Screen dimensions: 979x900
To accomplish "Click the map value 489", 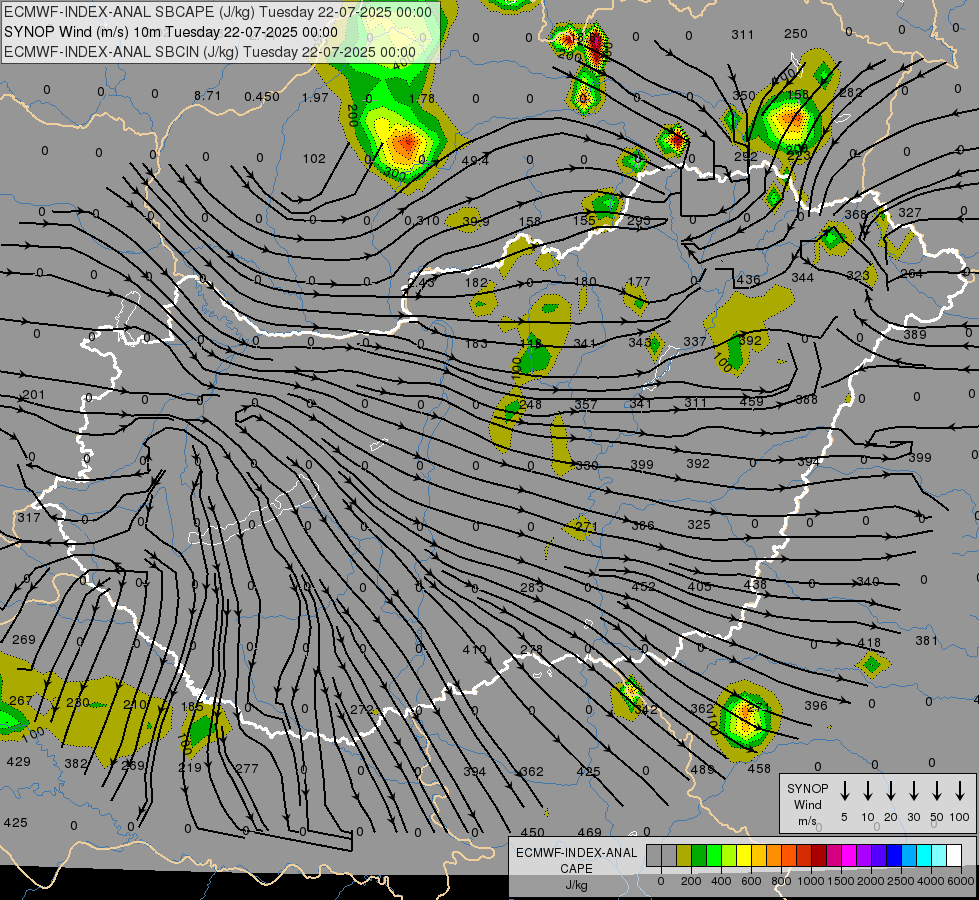I will [x=702, y=769].
